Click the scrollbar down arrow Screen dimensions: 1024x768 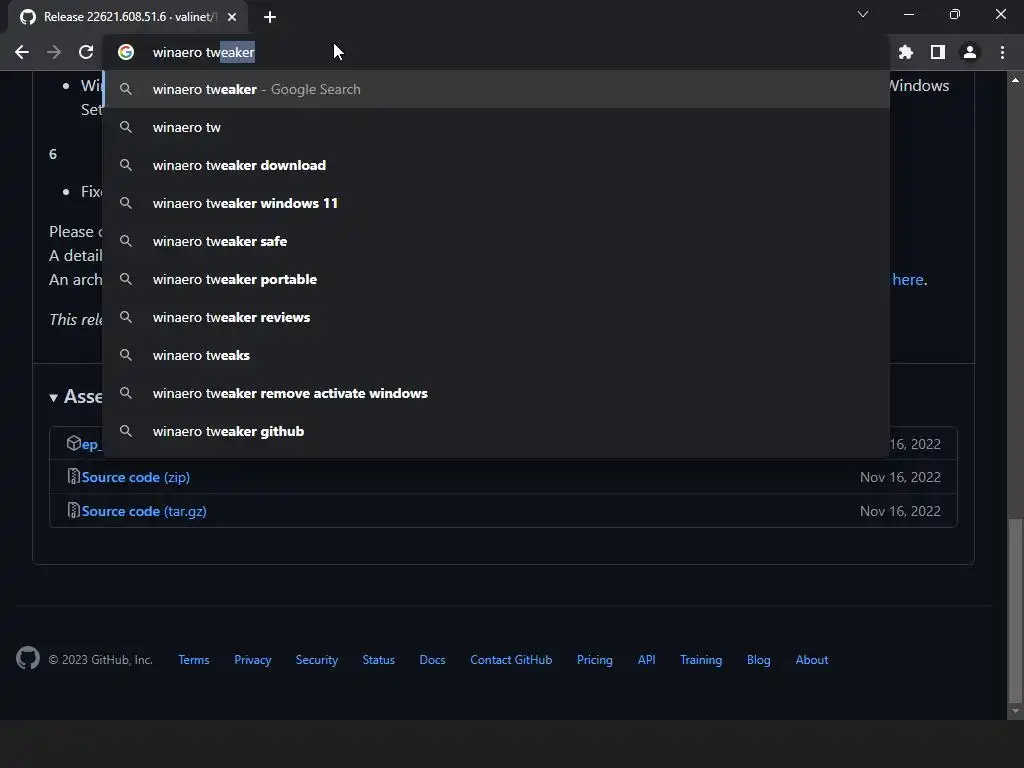[1015, 711]
